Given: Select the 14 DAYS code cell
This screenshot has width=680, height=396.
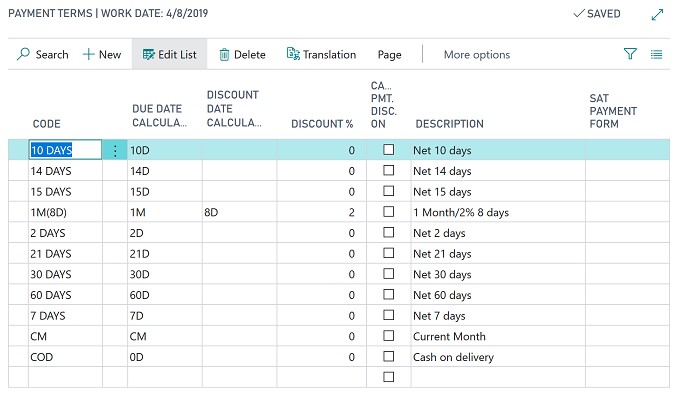Looking at the screenshot, I should pyautogui.click(x=65, y=170).
